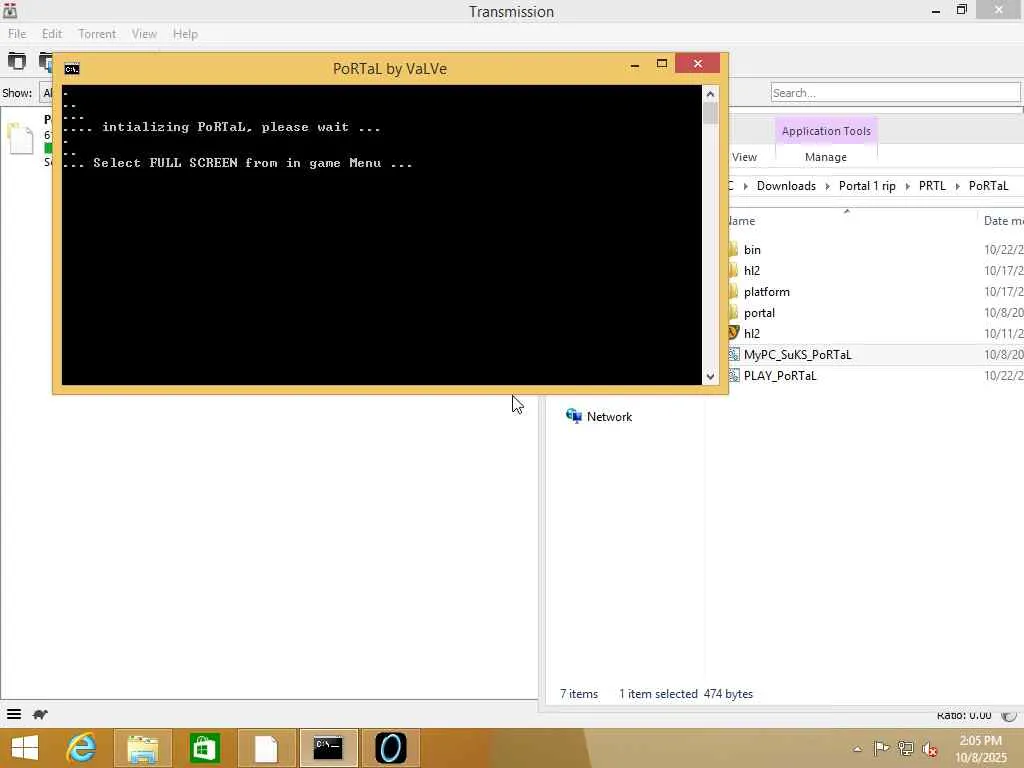Viewport: 1024px width, 768px height.
Task: Click the Search field in Transmission
Action: pyautogui.click(x=895, y=93)
